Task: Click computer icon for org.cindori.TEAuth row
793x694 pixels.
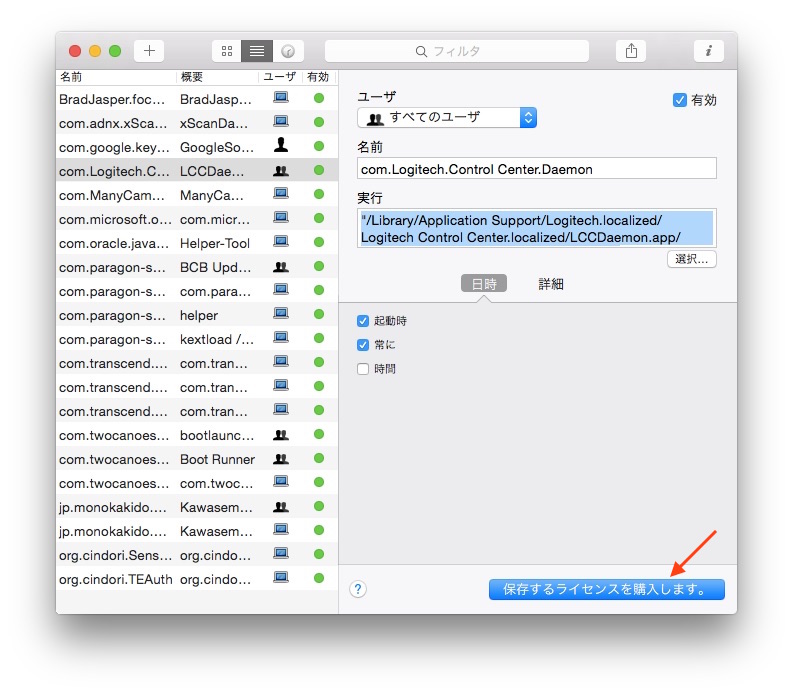Action: pos(281,577)
